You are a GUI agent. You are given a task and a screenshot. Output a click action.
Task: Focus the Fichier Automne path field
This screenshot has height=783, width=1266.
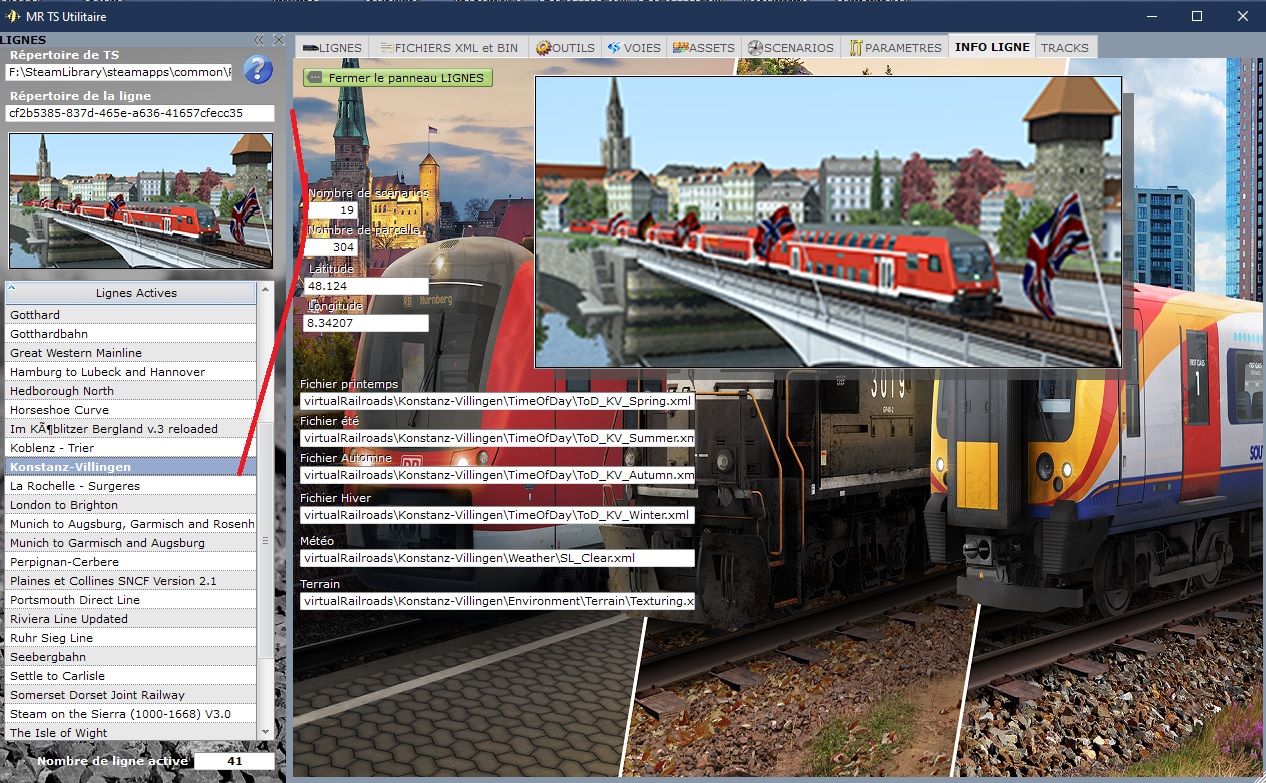[x=497, y=475]
